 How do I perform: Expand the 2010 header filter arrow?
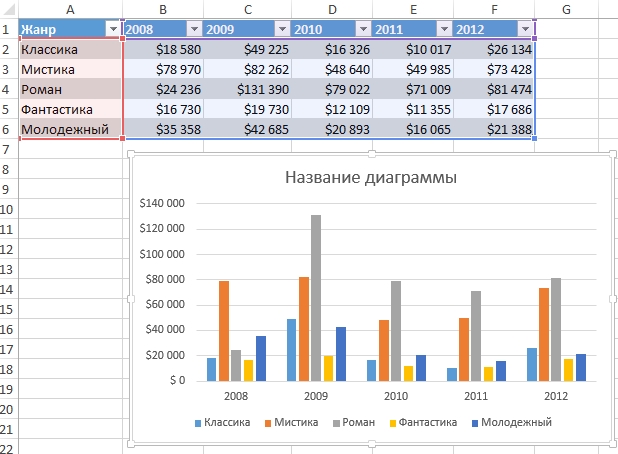tap(360, 30)
